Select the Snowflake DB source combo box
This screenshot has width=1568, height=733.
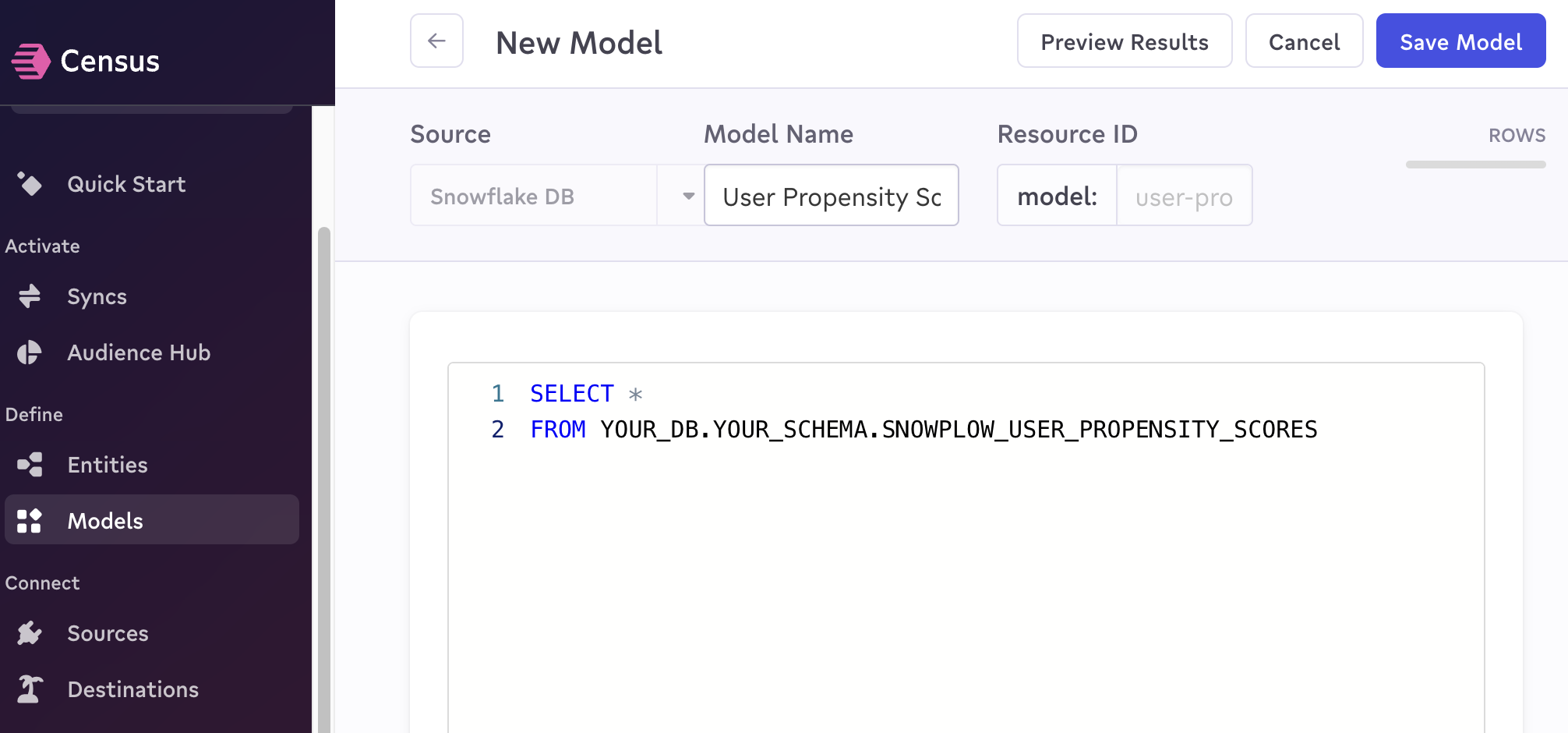point(534,196)
